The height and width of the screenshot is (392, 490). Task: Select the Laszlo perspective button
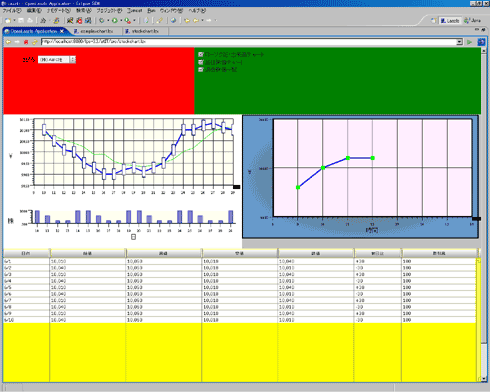(450, 21)
